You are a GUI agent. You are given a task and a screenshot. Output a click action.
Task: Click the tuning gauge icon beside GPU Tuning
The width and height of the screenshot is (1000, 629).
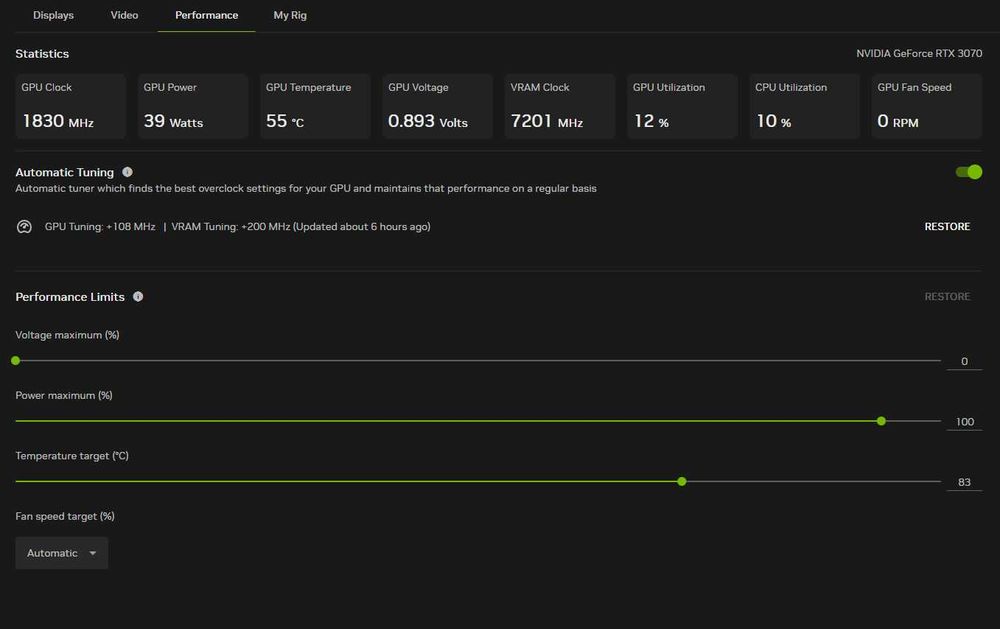click(24, 226)
